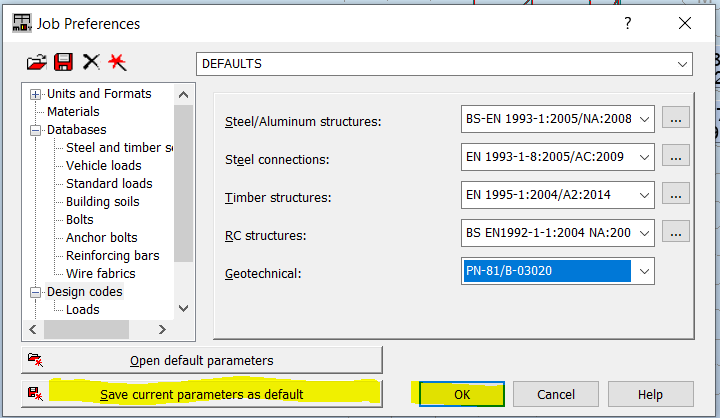Click Open default parameters button

coord(202,361)
